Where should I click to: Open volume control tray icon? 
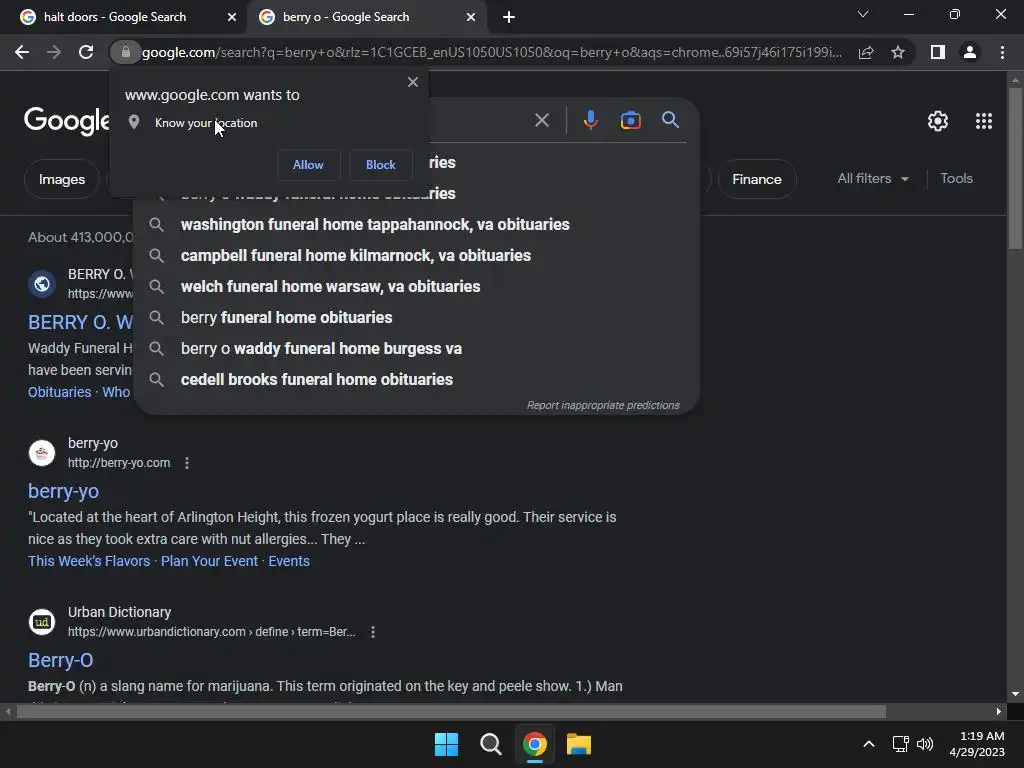[x=925, y=744]
